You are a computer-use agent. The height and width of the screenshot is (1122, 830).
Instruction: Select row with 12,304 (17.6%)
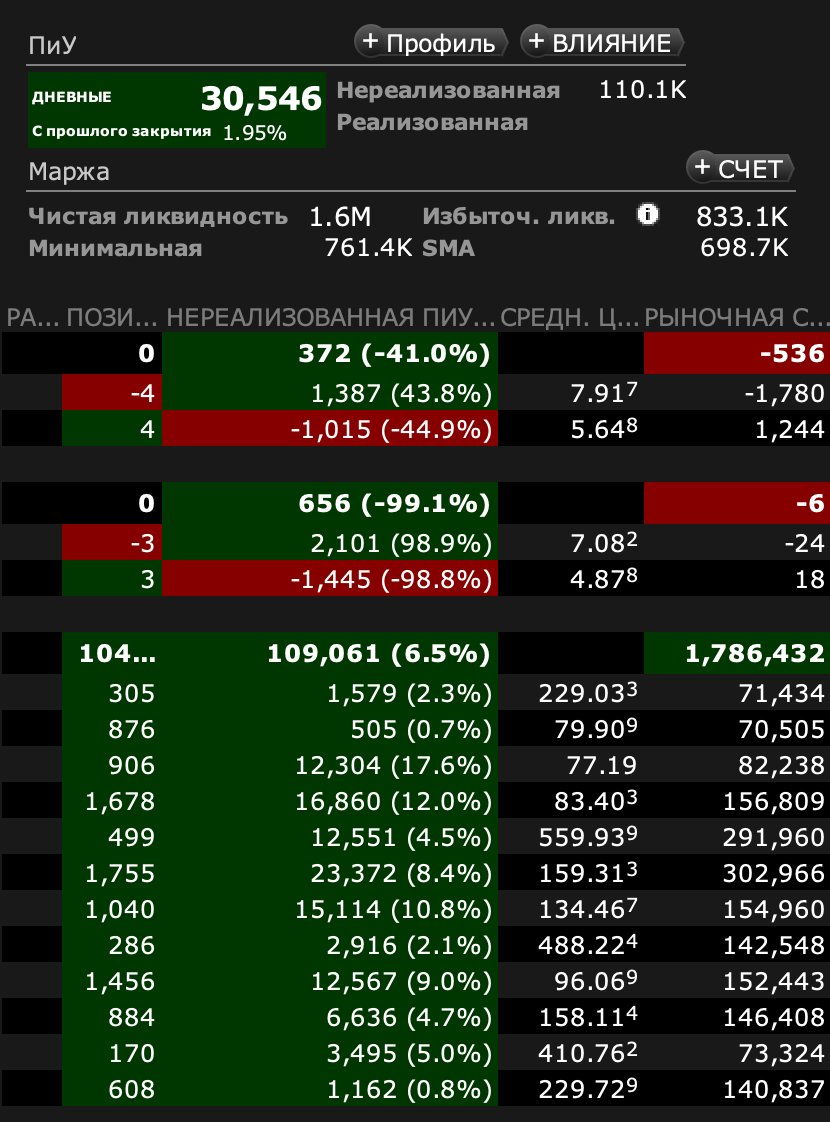[x=415, y=765]
